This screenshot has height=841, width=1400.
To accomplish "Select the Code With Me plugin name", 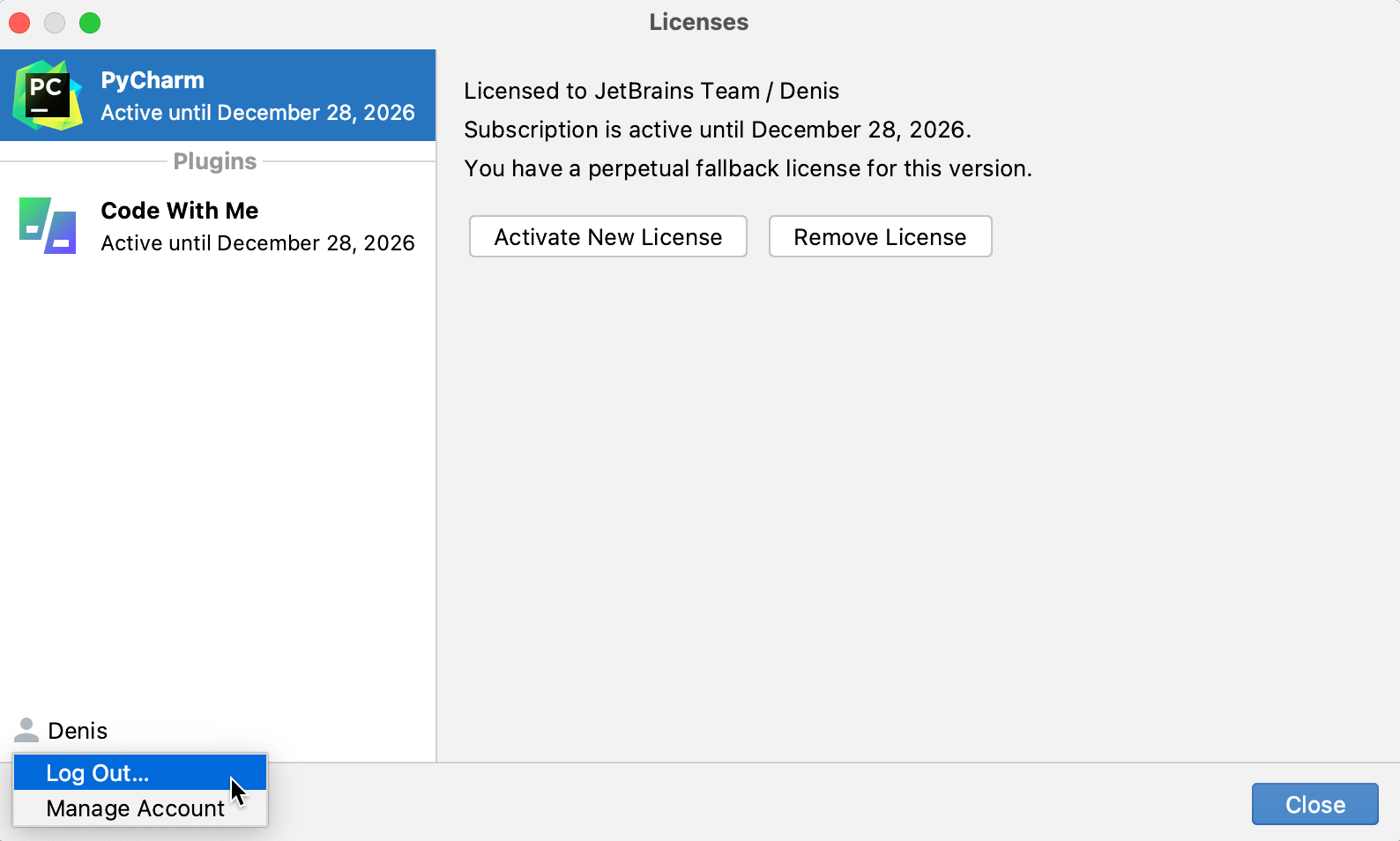I will tap(180, 211).
